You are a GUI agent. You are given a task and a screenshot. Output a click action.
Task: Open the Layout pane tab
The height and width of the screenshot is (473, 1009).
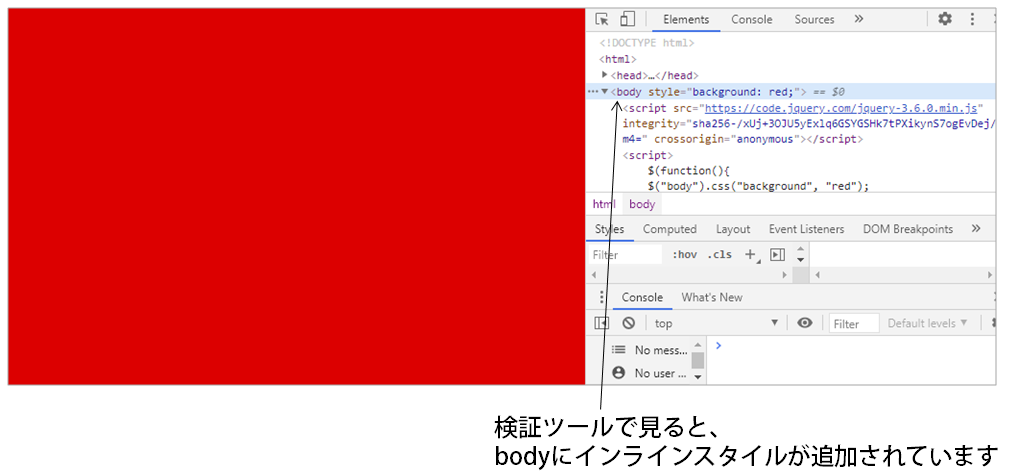(x=733, y=229)
